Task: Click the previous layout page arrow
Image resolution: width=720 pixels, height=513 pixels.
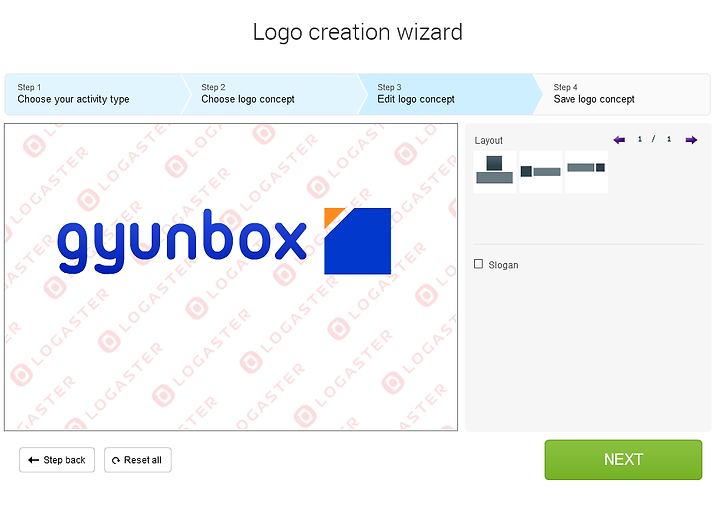Action: tap(619, 140)
